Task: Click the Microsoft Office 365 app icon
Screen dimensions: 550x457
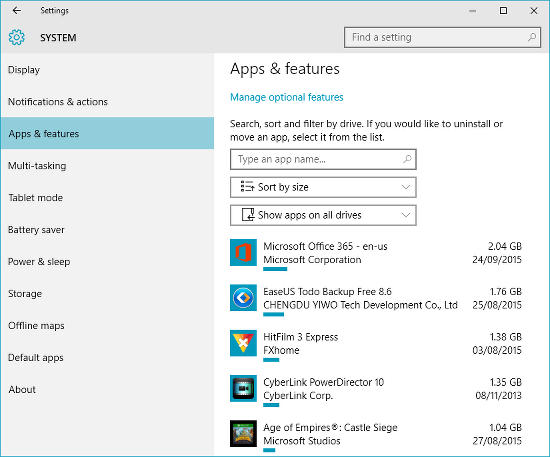Action: point(243,253)
